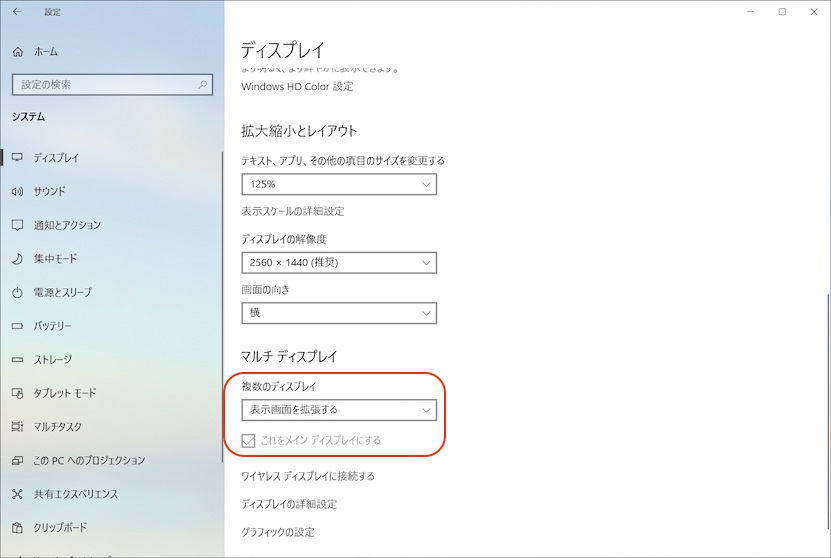Screen dimensions: 831x558
Task: Select the Notifications and actions icon
Action: point(17,225)
